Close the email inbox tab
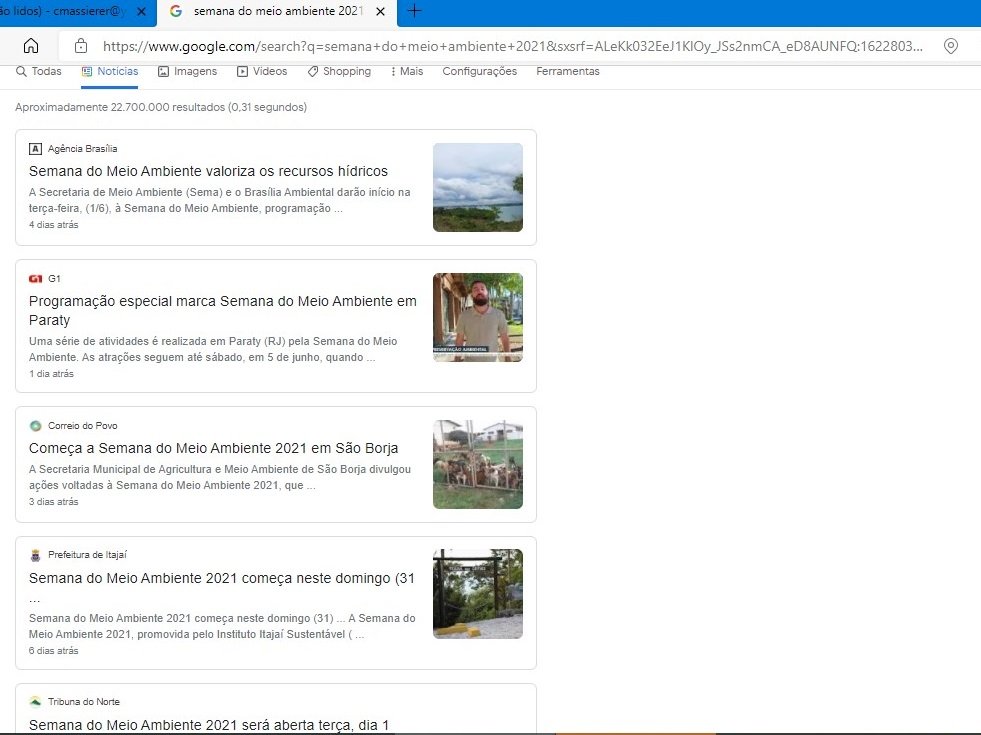981x735 pixels. click(141, 11)
